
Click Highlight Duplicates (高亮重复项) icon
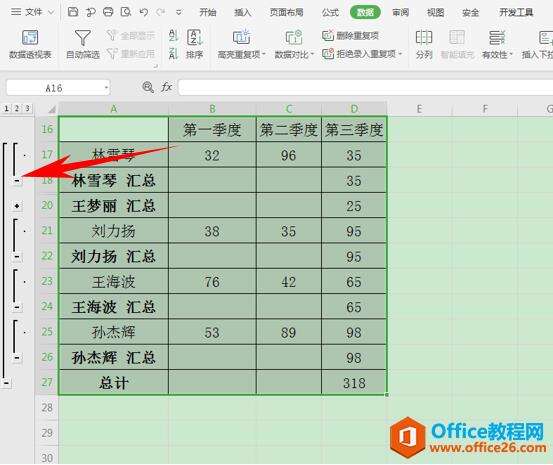pos(241,37)
